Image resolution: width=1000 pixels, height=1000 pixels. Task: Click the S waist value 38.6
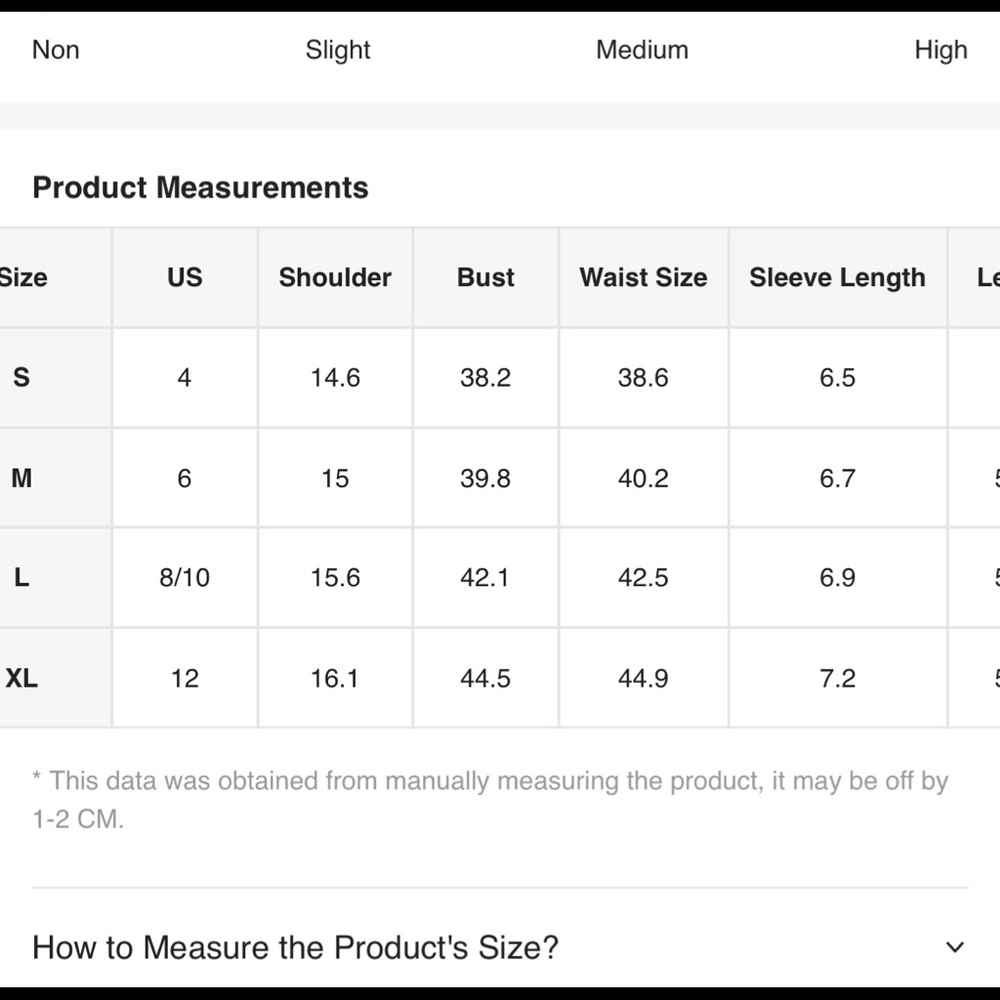pos(643,377)
